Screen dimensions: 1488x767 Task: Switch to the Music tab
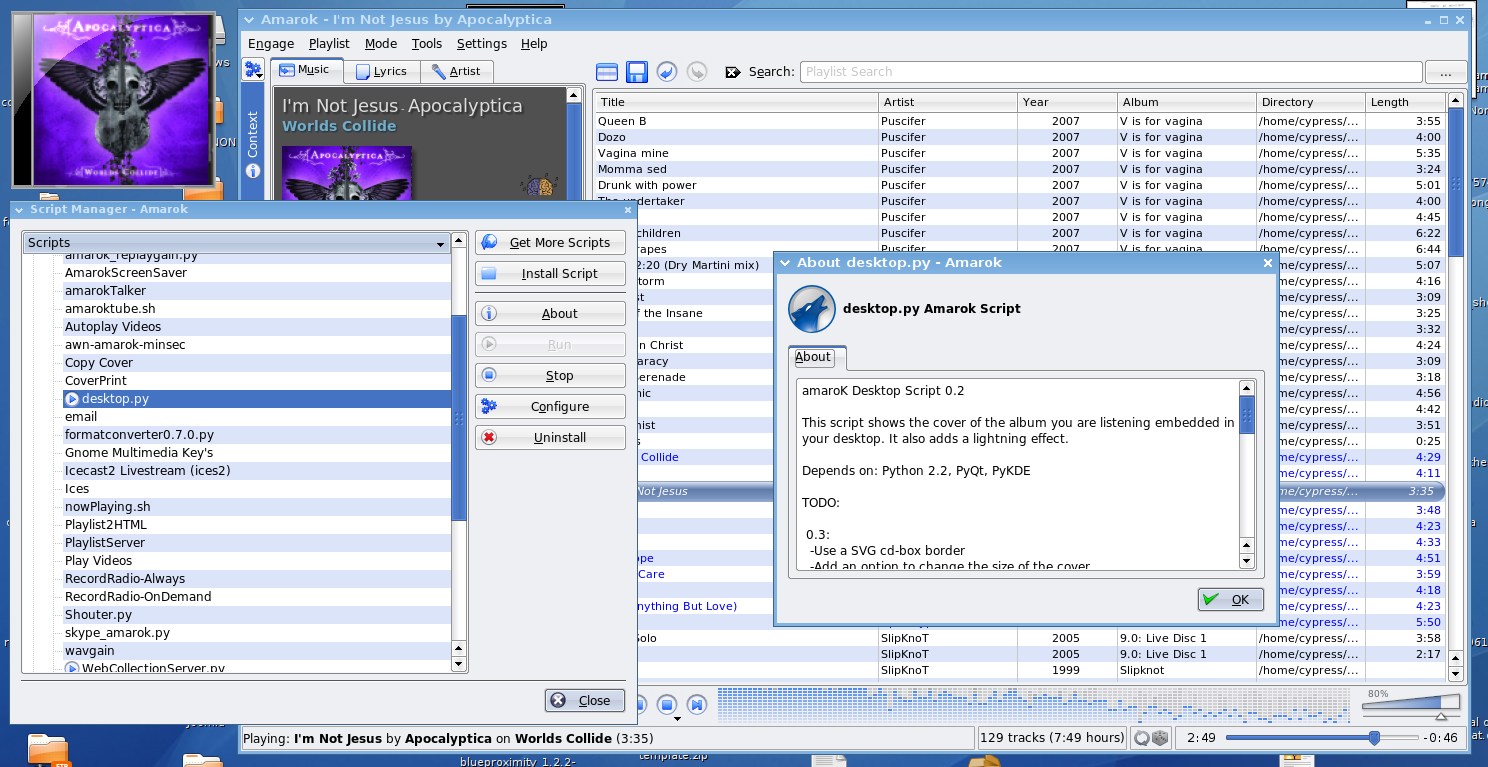307,70
